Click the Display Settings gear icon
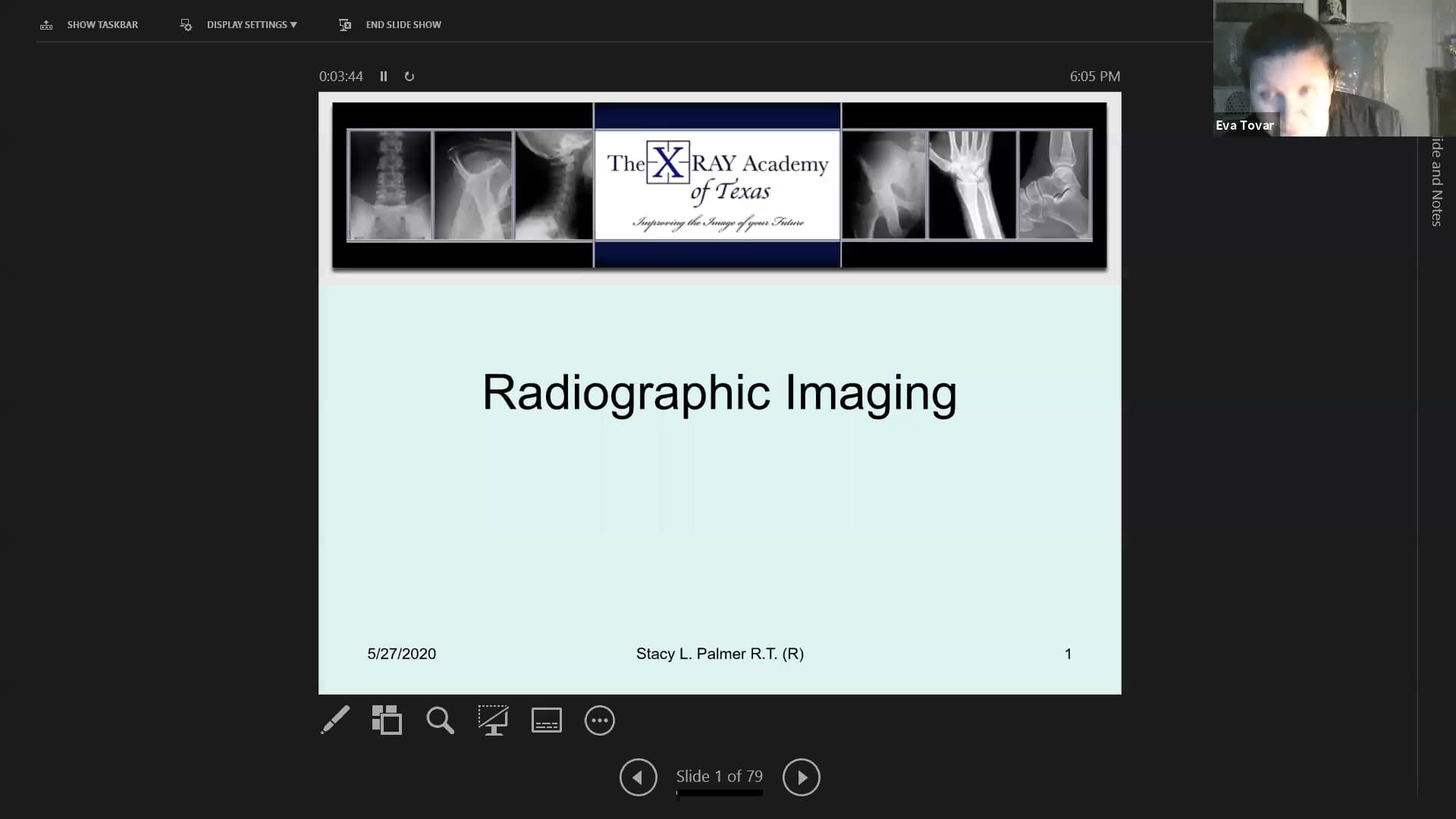Image resolution: width=1456 pixels, height=819 pixels. (x=186, y=24)
